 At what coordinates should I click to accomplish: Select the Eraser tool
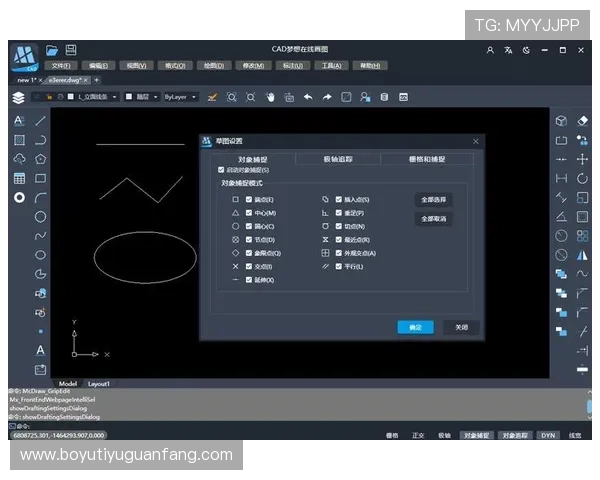pos(582,121)
